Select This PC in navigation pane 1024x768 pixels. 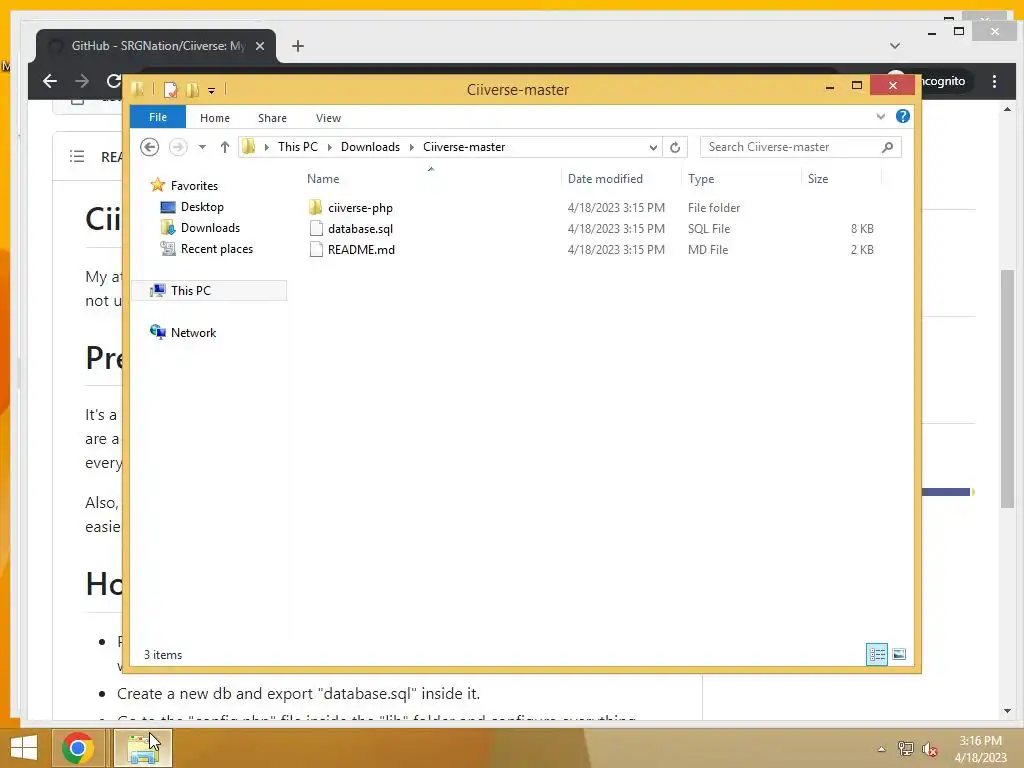(209, 291)
